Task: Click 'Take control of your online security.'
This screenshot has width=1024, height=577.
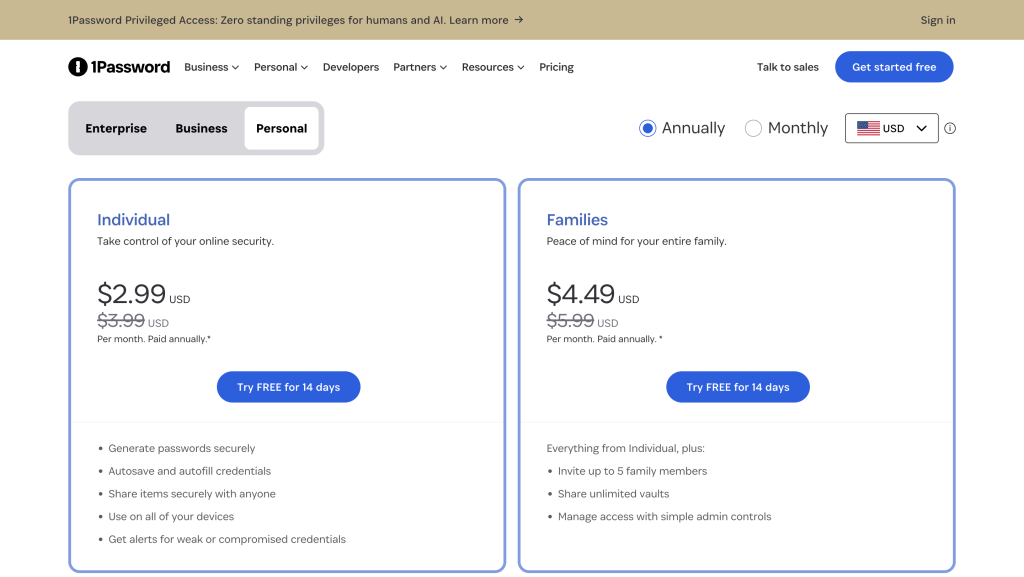Action: [x=185, y=242]
